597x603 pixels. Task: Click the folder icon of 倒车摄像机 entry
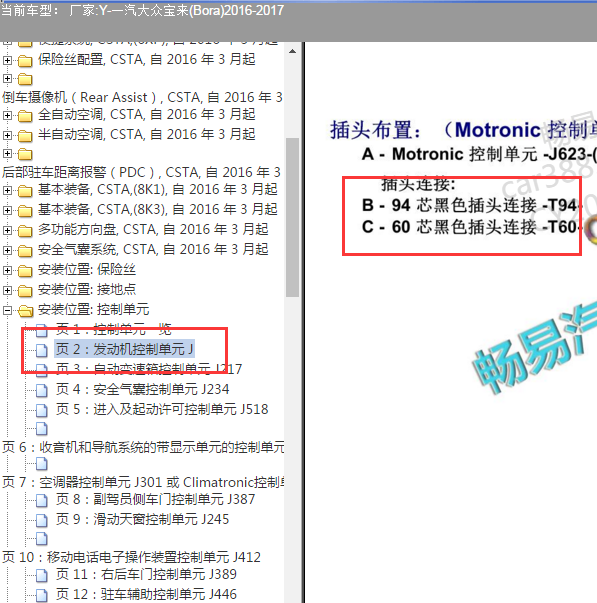[x=25, y=79]
